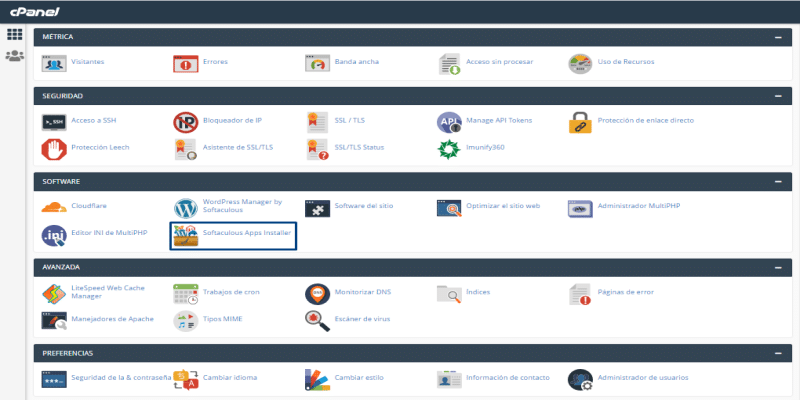Click the Páginas de error icon
Image resolution: width=800 pixels, height=400 pixels.
[581, 294]
